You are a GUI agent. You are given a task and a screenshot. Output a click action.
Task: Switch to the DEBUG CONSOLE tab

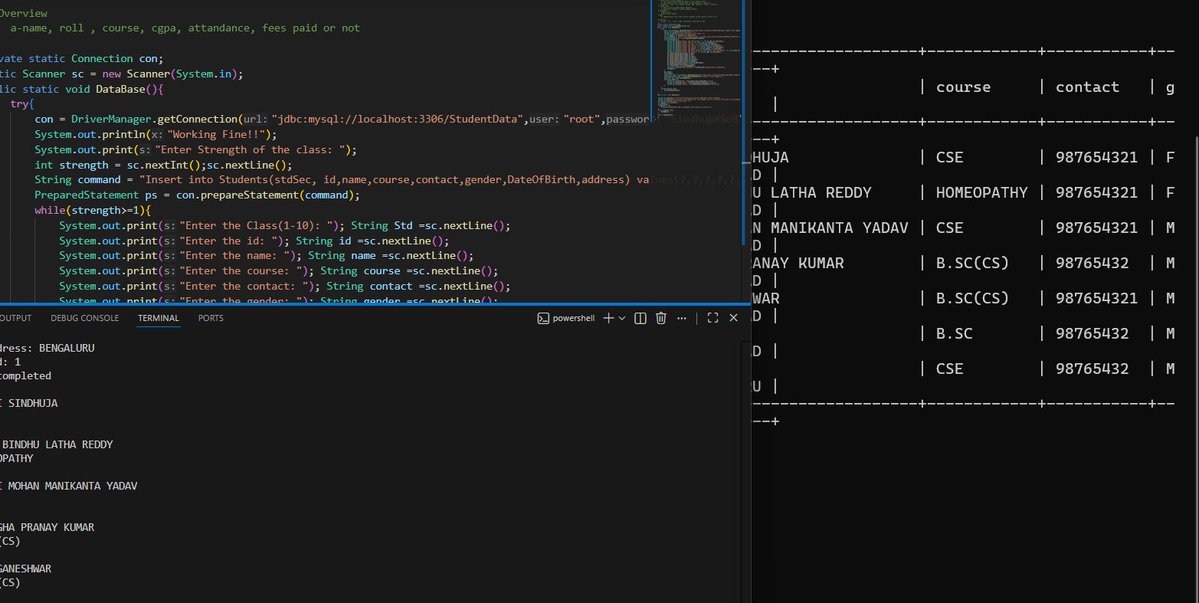click(84, 318)
